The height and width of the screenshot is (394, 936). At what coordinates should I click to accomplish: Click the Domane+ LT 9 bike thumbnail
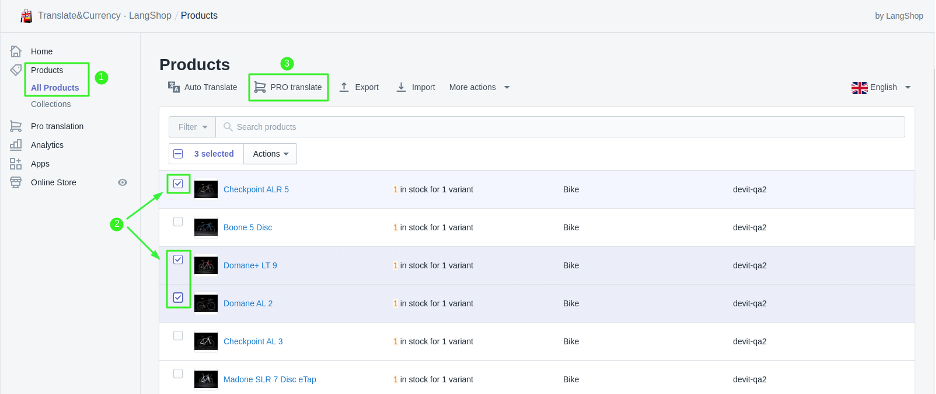(x=206, y=265)
